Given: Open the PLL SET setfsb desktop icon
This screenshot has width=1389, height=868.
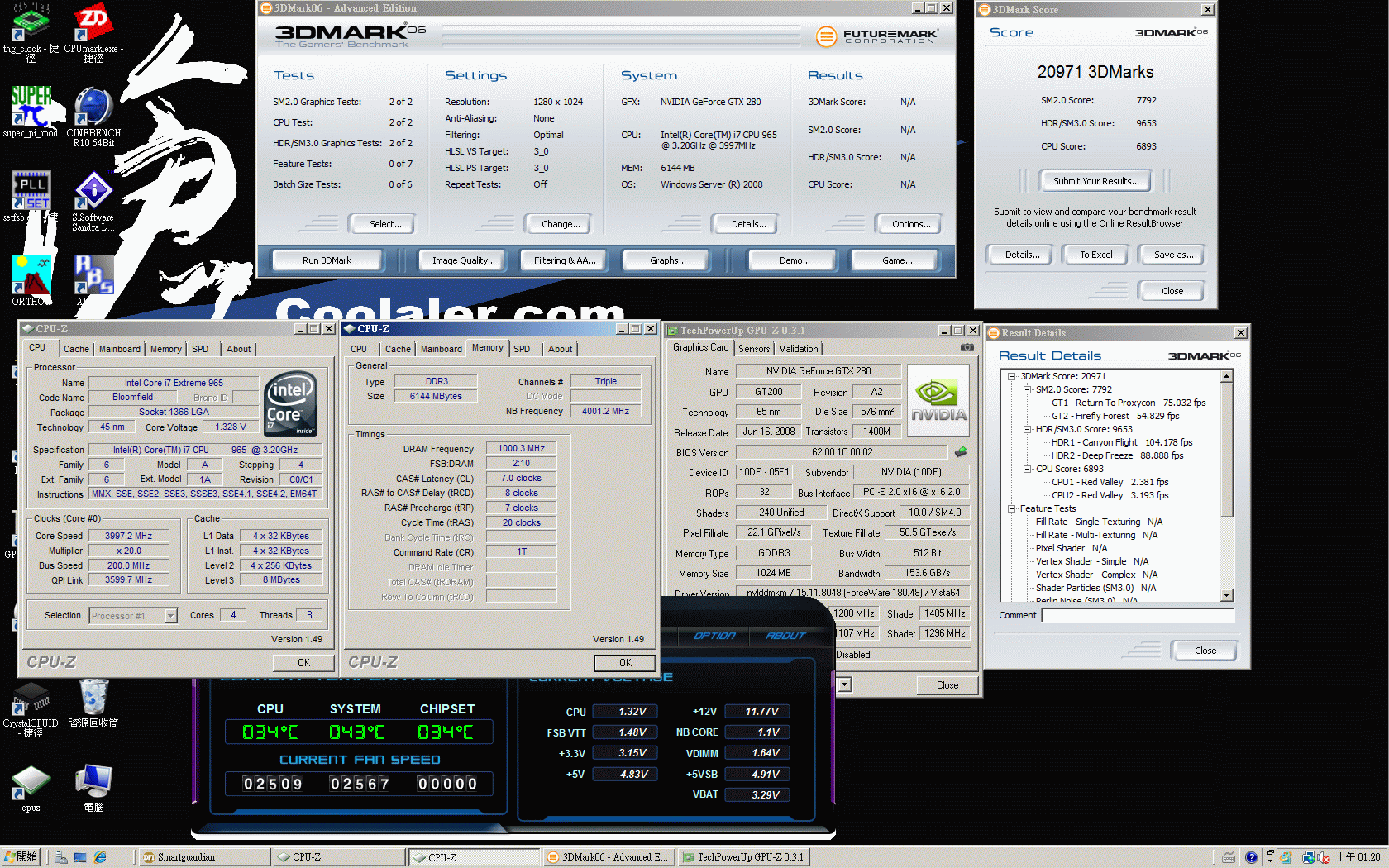Looking at the screenshot, I should tap(31, 195).
